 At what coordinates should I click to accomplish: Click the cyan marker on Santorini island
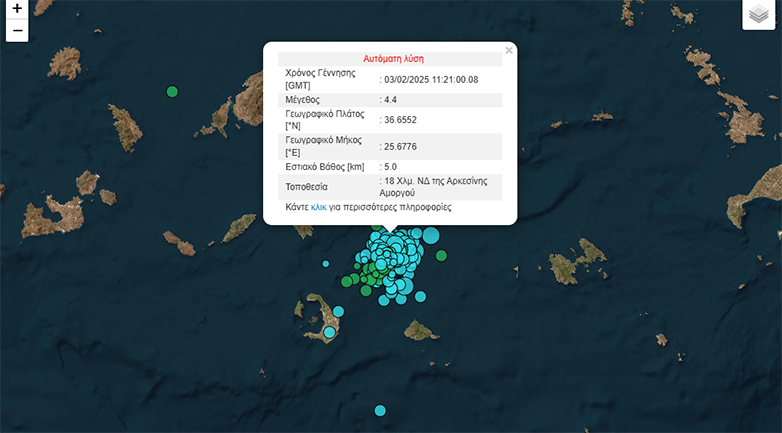coord(328,332)
